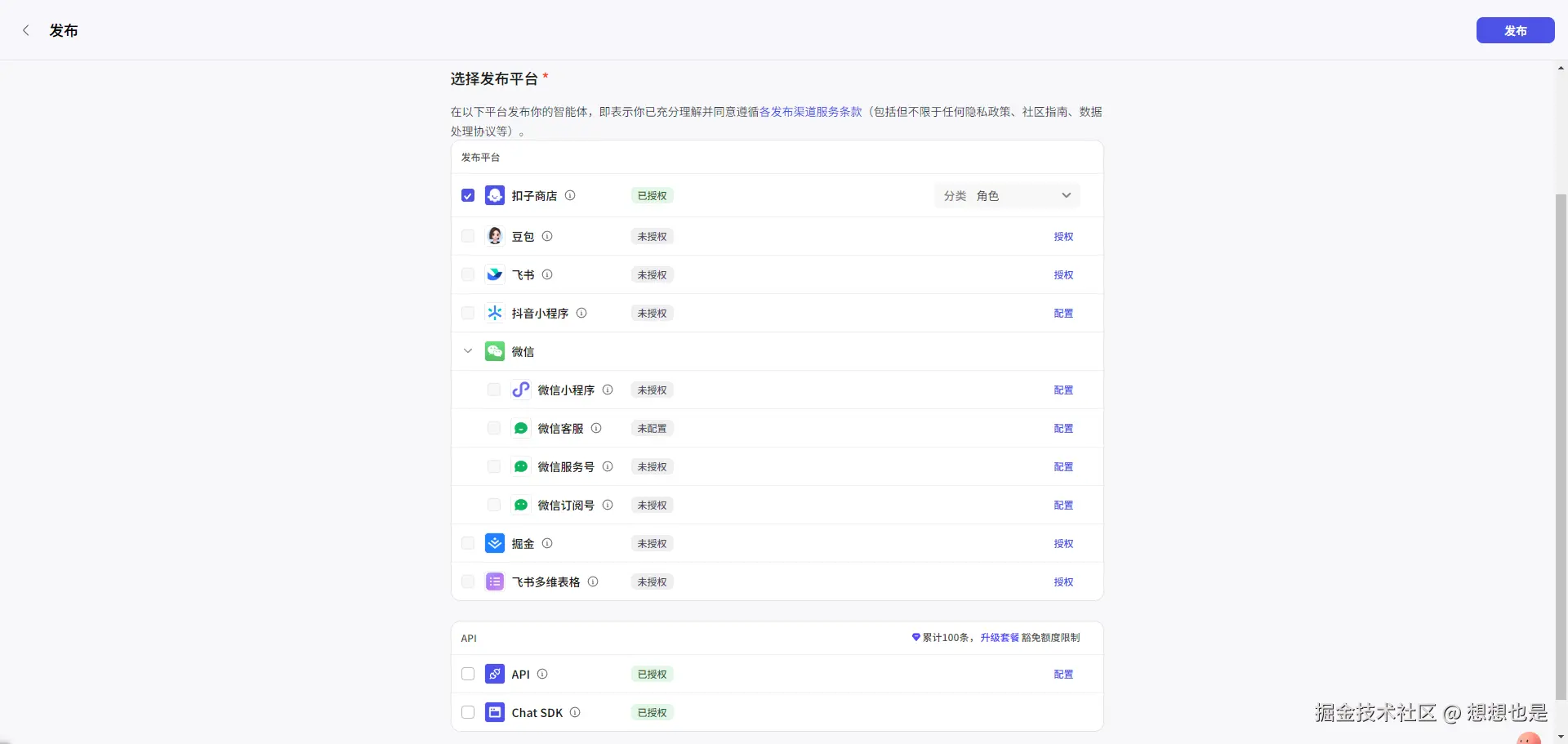Click 授权 for 飞书多维表格
This screenshot has height=744, width=1568.
click(x=1063, y=581)
